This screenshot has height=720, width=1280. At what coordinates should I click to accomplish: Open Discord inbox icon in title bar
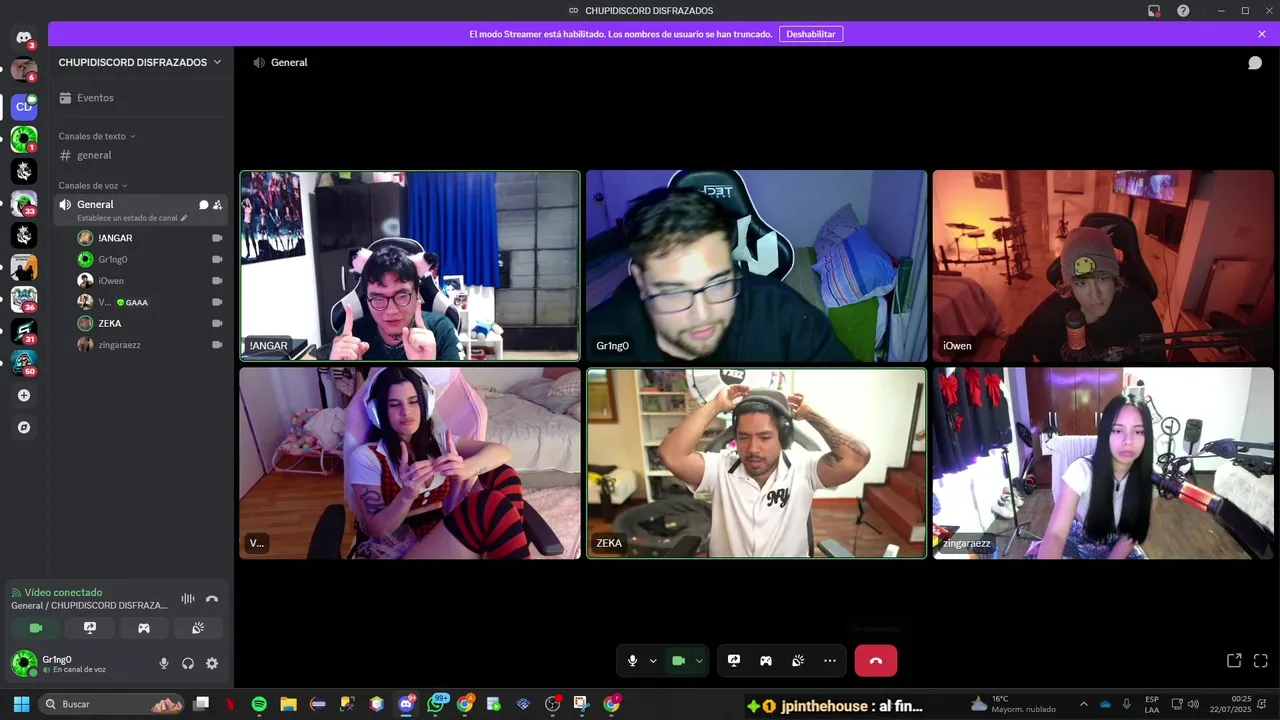[x=1154, y=11]
